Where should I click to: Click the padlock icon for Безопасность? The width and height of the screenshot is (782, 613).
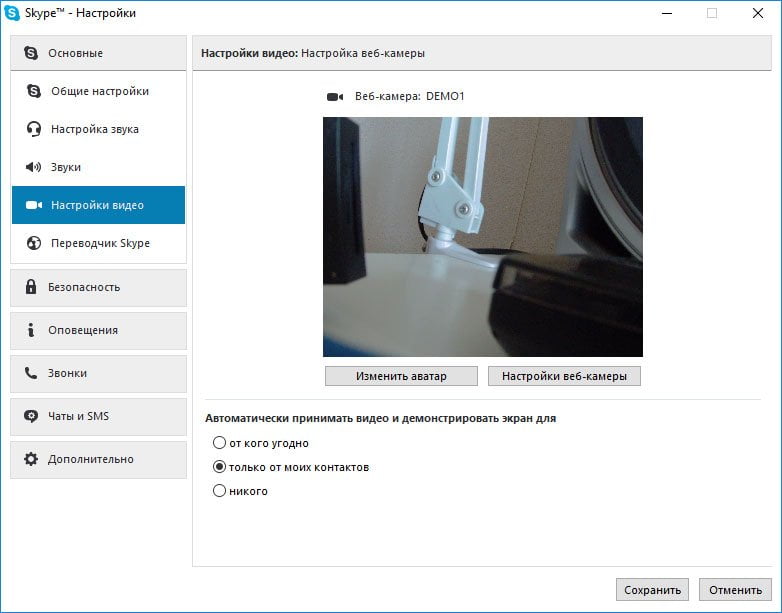31,287
